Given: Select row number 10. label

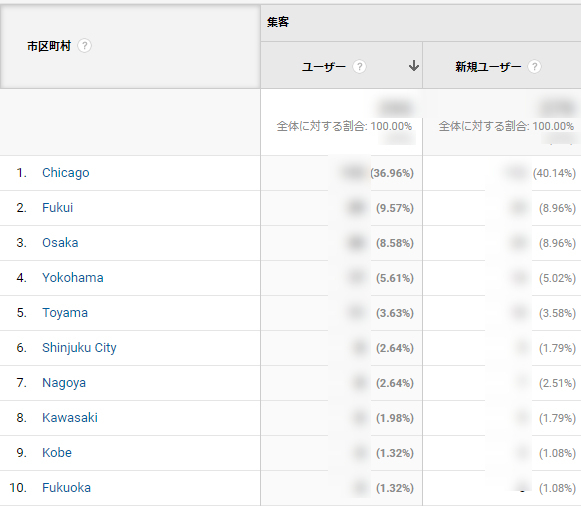Looking at the screenshot, I should click(18, 488).
